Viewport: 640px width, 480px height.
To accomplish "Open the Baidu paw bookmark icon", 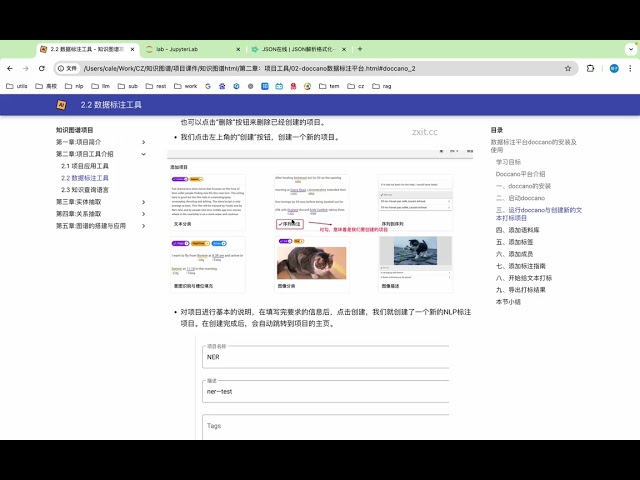I will [222, 86].
